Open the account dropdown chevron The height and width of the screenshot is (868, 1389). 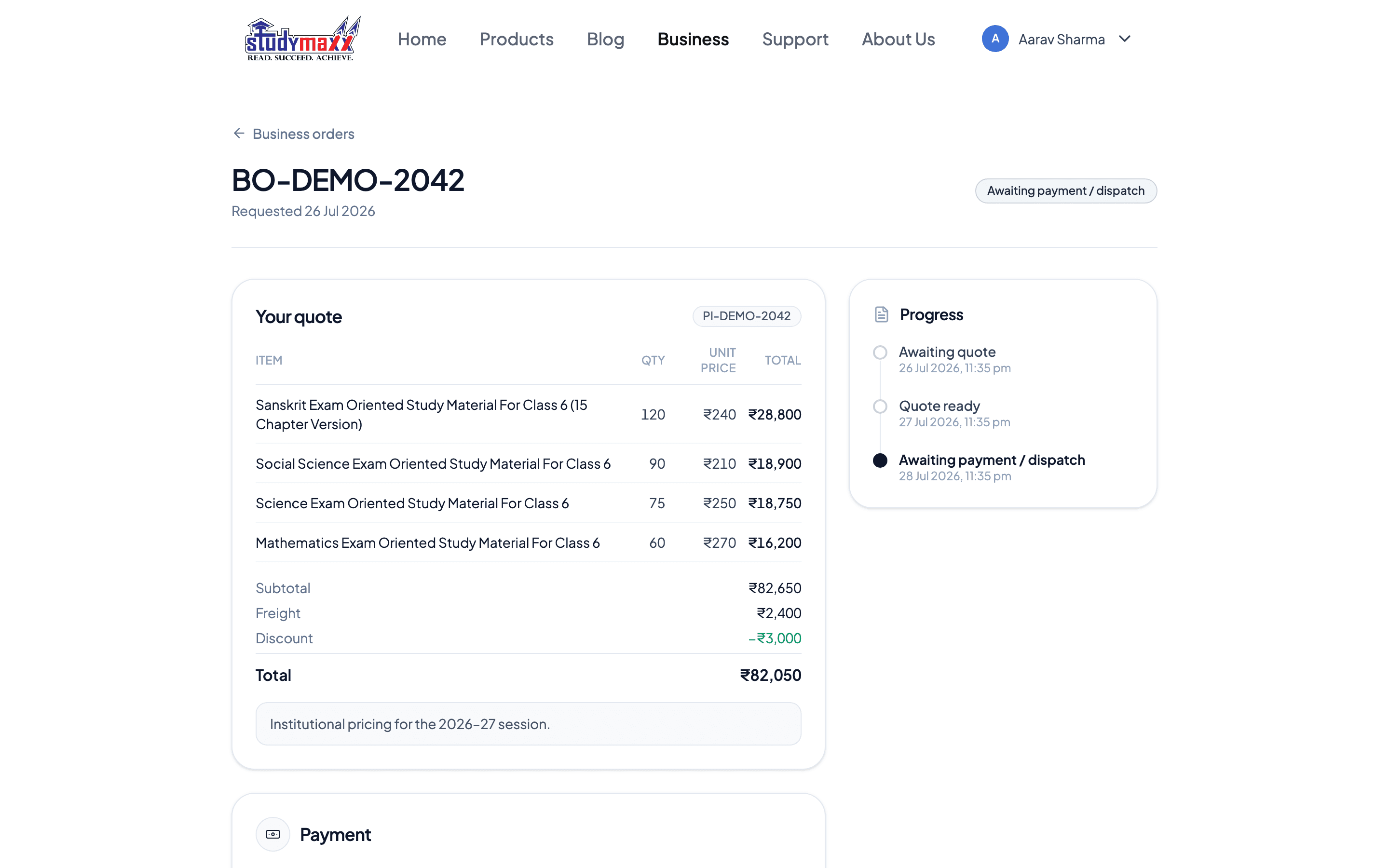pyautogui.click(x=1125, y=39)
